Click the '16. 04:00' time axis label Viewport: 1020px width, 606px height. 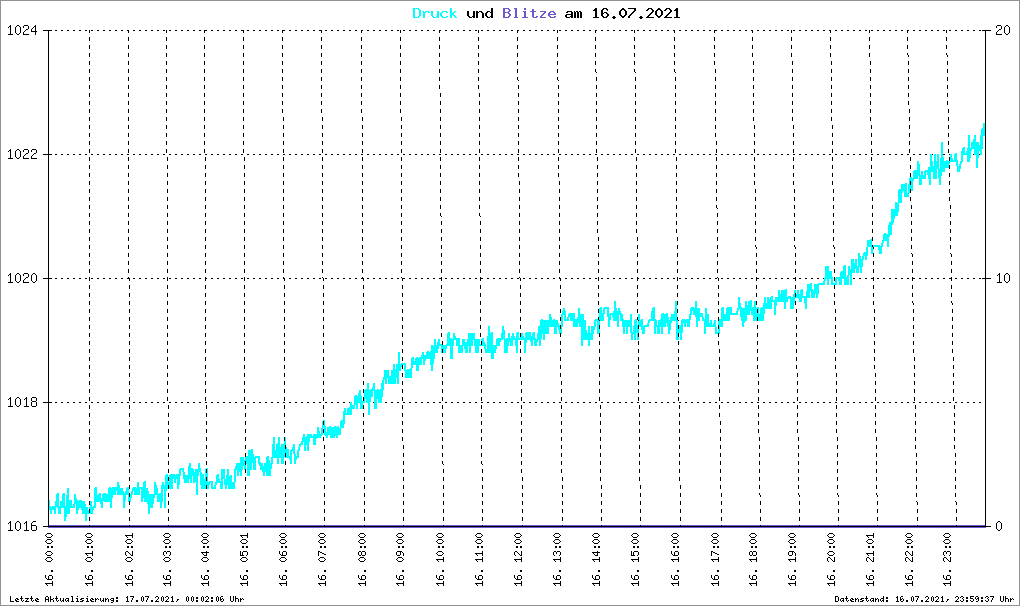[x=206, y=559]
